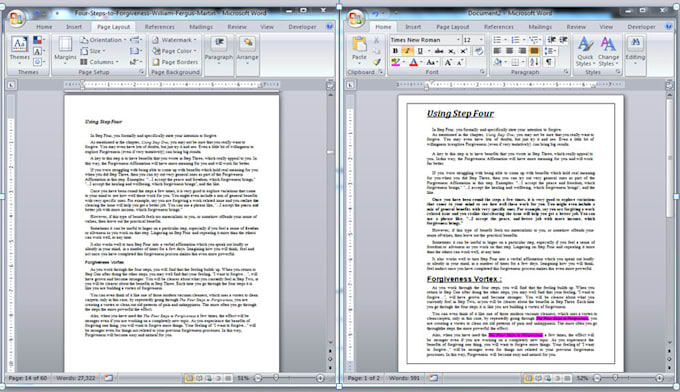Image resolution: width=680 pixels, height=392 pixels.
Task: Toggle strikethrough formatting in Document2
Action: (439, 51)
